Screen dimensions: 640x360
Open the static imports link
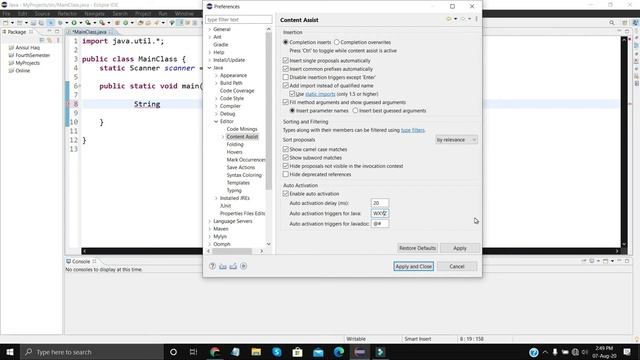(320, 94)
